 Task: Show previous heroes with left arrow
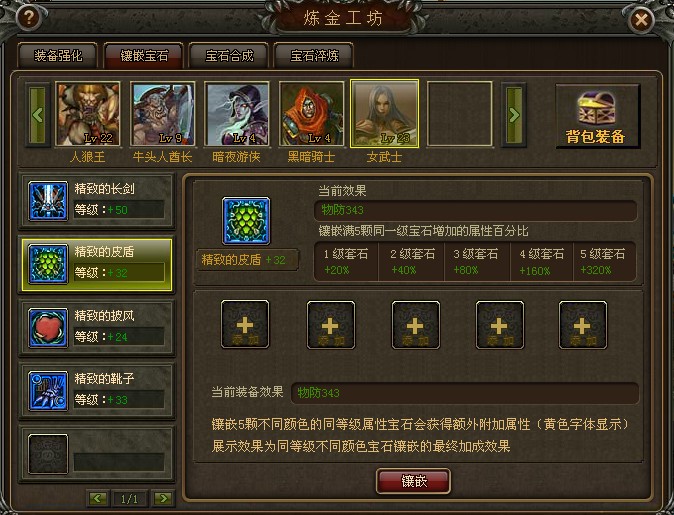coord(38,115)
